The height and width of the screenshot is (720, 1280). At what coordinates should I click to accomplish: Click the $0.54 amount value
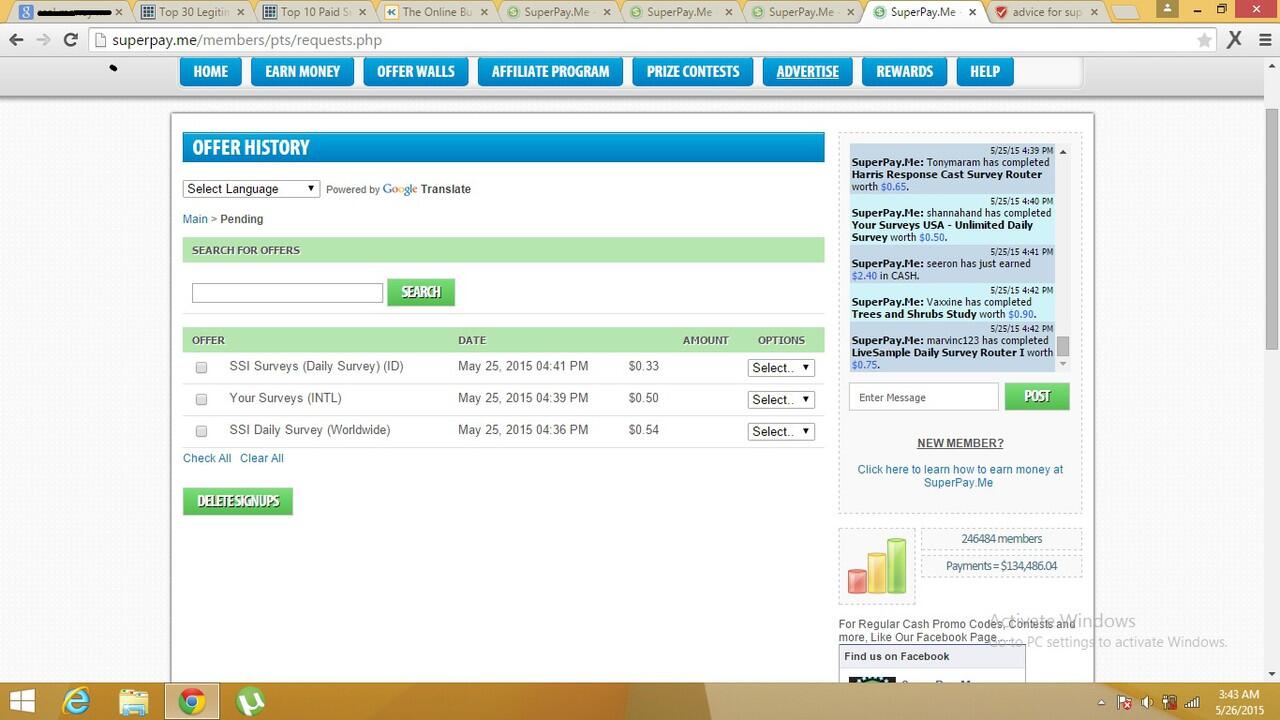[x=644, y=430]
